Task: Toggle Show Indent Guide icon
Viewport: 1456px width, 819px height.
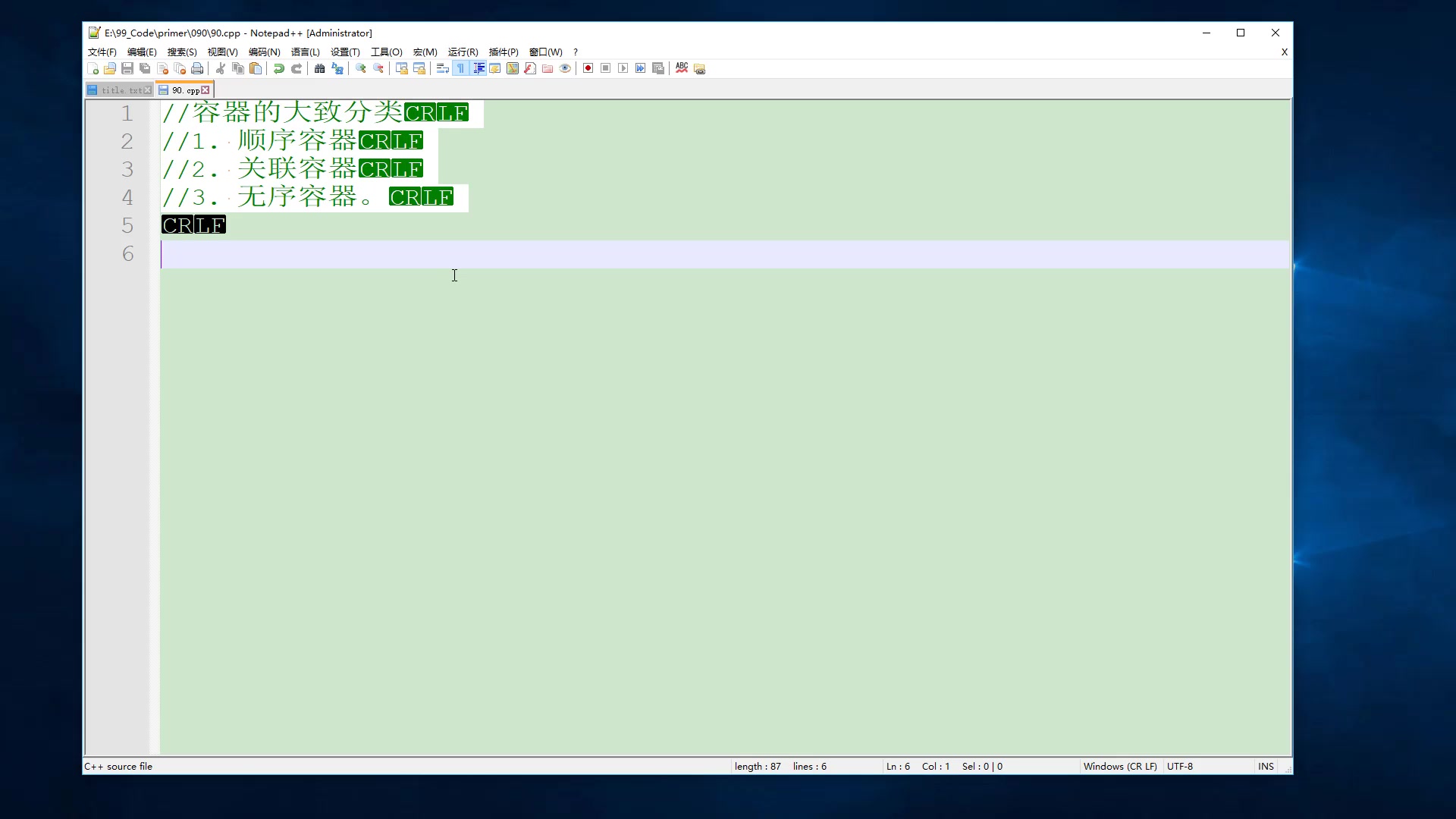Action: (x=478, y=68)
